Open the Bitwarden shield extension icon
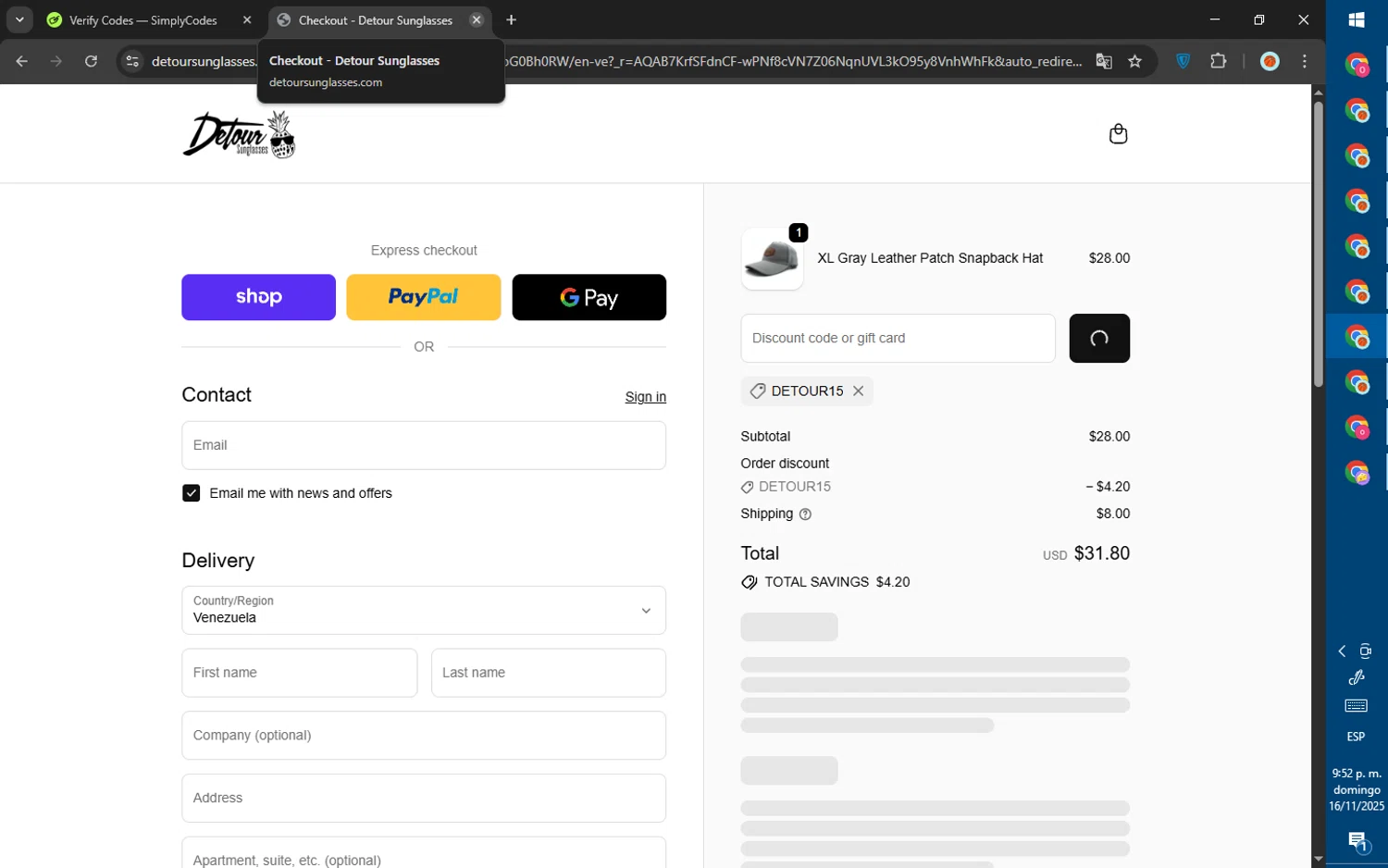1388x868 pixels. (1183, 62)
